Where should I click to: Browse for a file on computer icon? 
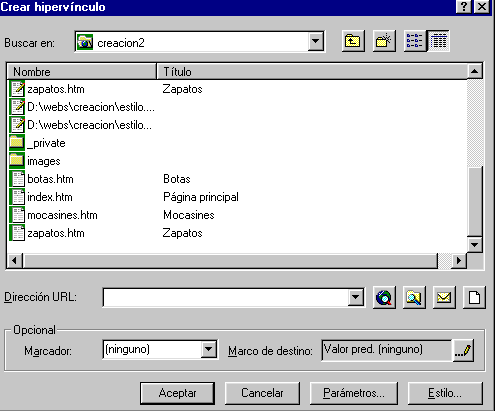tap(414, 297)
